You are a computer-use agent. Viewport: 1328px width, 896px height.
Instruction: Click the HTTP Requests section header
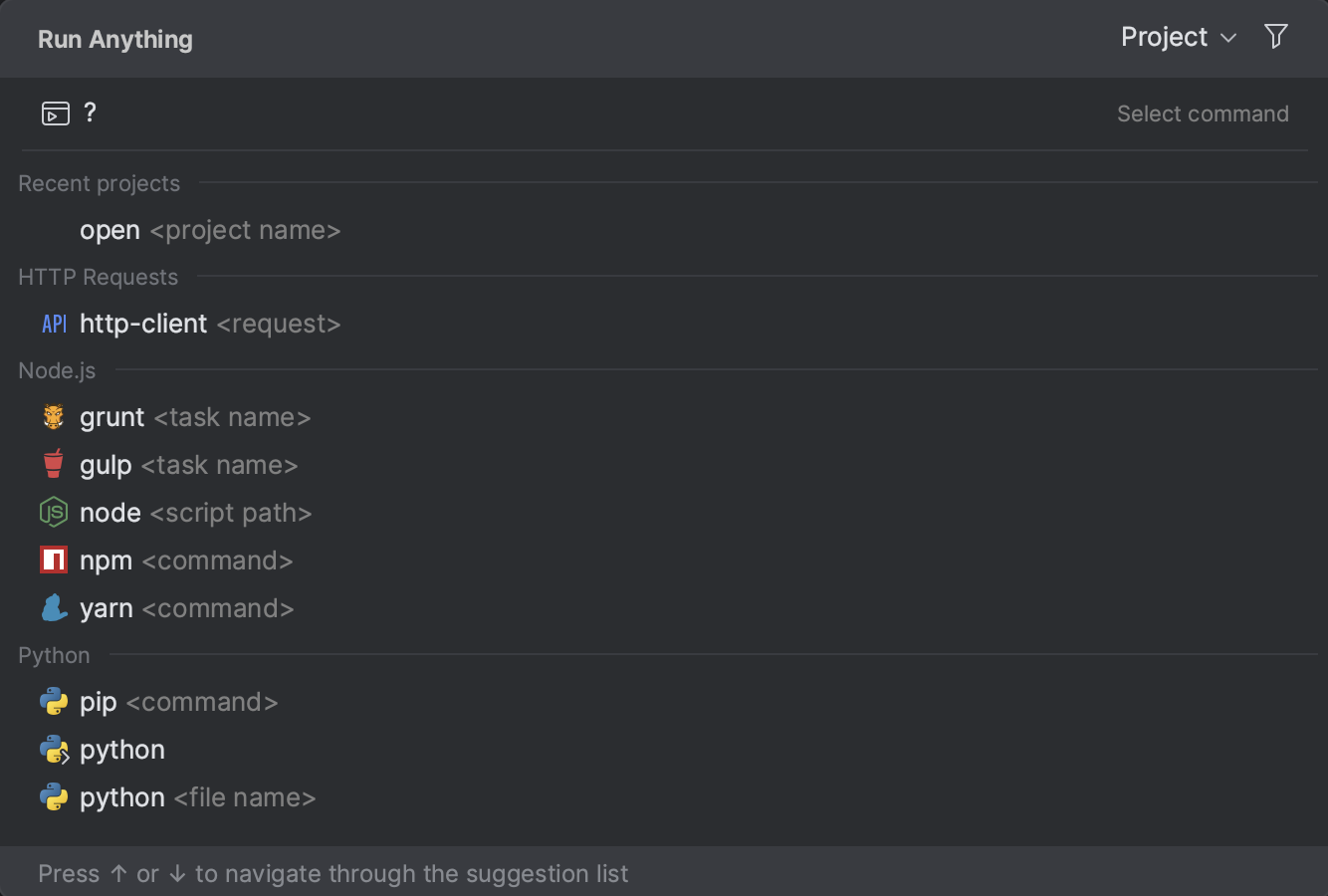coord(98,277)
